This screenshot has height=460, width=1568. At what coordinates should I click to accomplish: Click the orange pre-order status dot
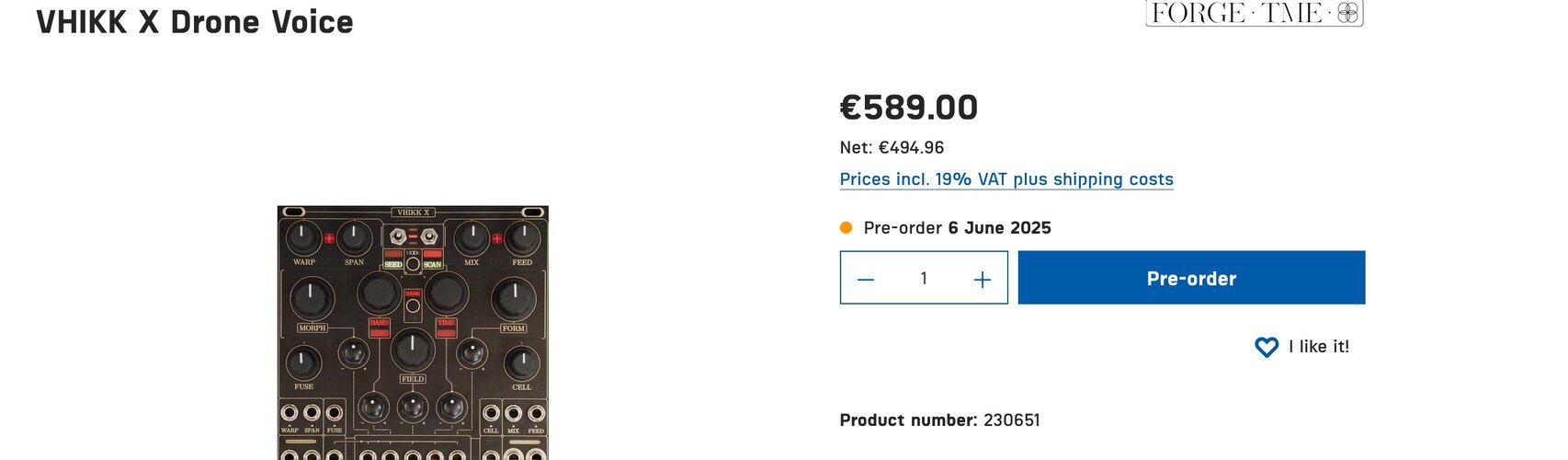[846, 227]
